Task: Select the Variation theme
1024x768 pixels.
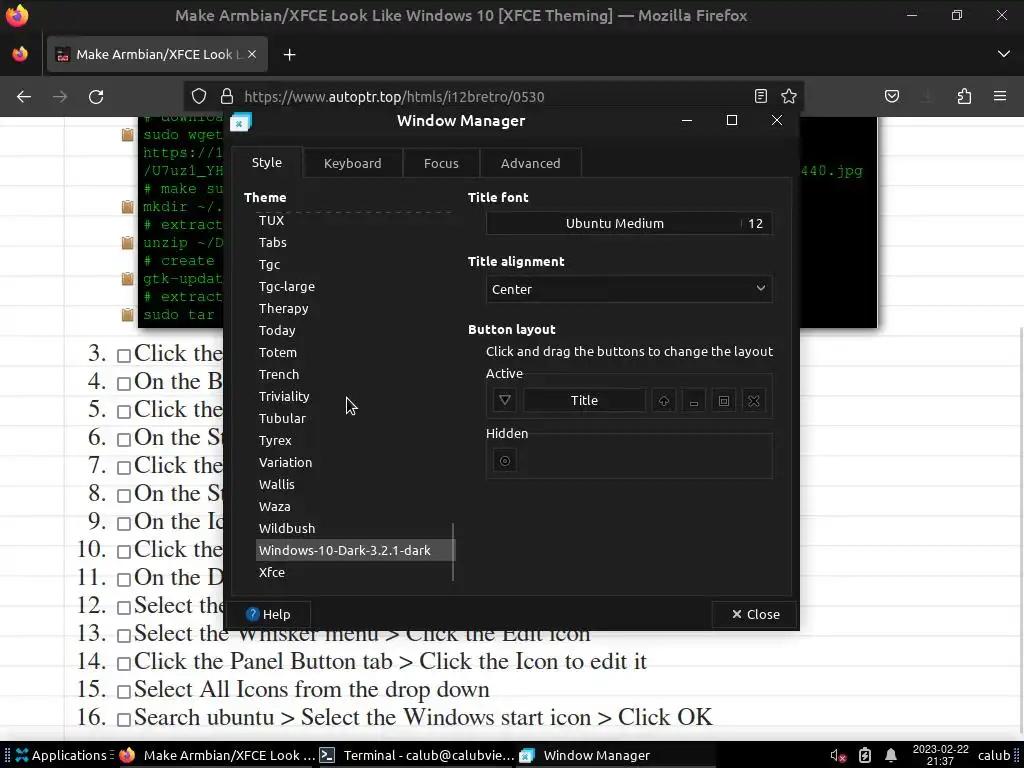Action: click(x=355, y=462)
